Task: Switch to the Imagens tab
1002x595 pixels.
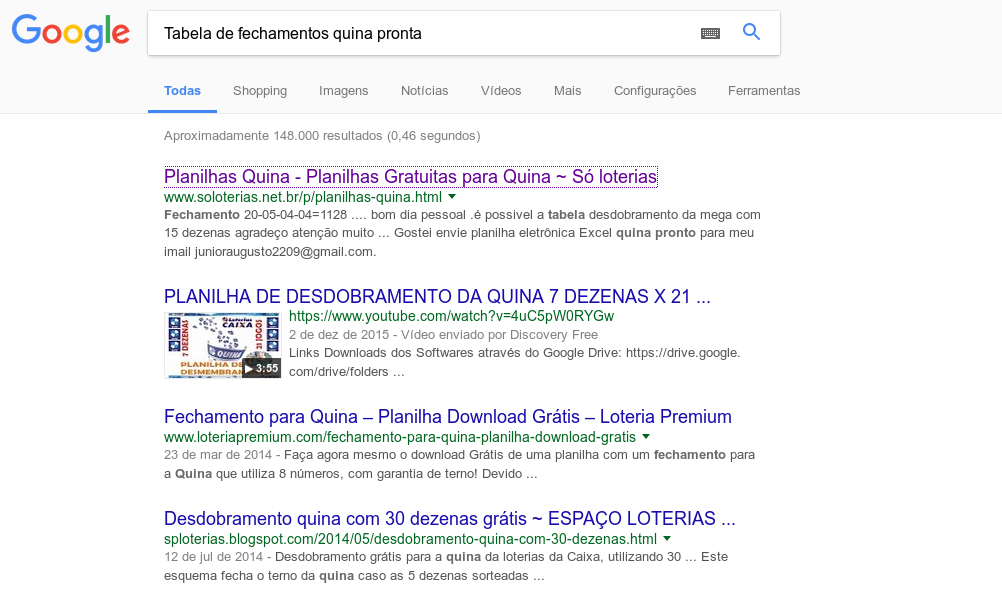Action: coord(343,91)
